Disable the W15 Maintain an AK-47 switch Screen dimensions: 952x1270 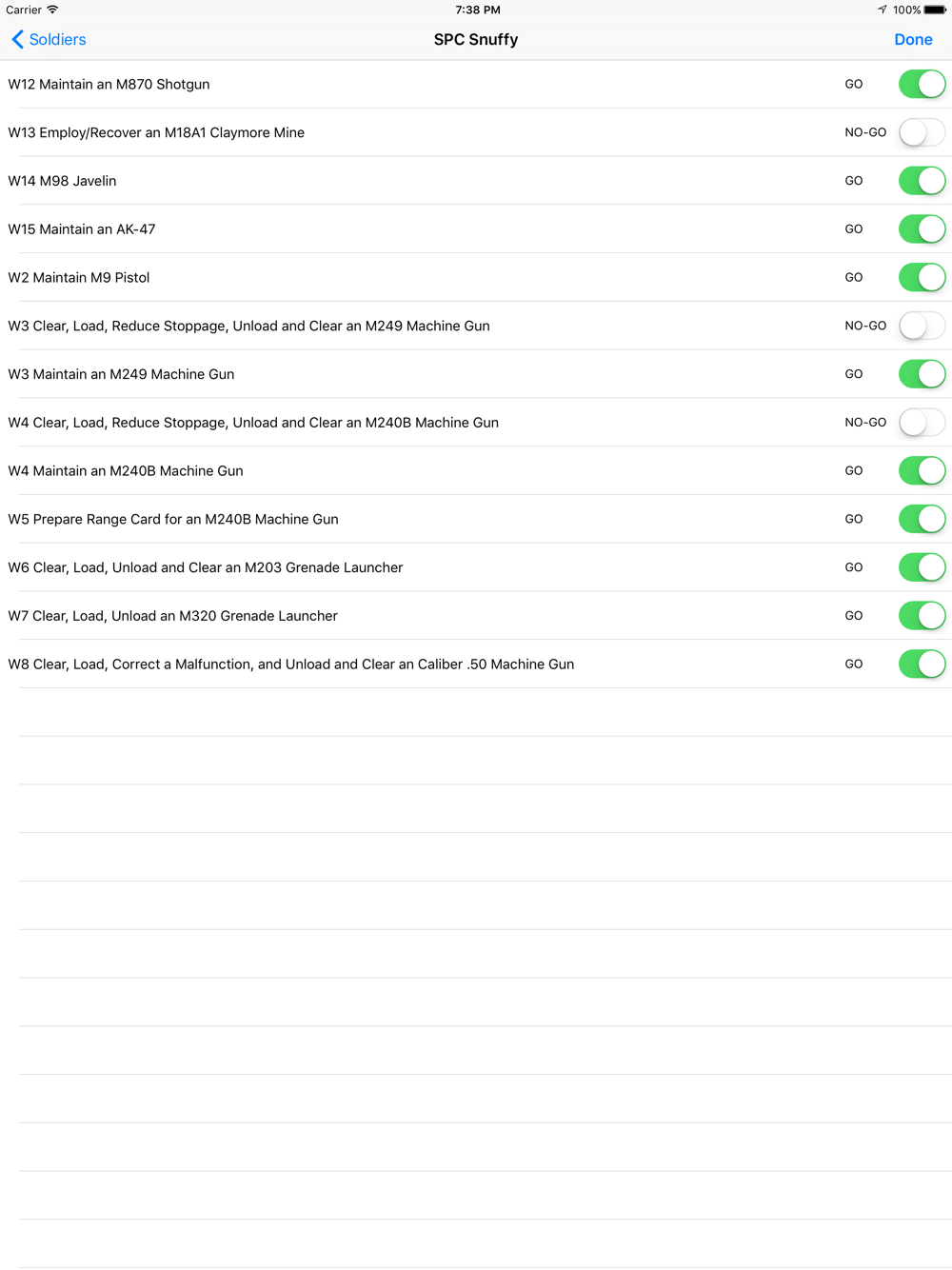click(x=922, y=228)
